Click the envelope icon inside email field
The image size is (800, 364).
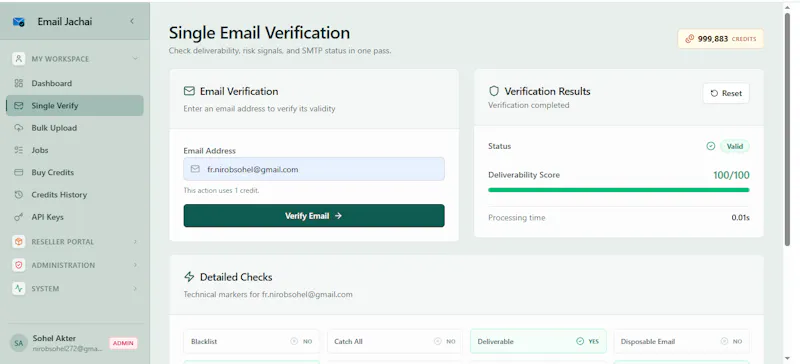click(195, 169)
